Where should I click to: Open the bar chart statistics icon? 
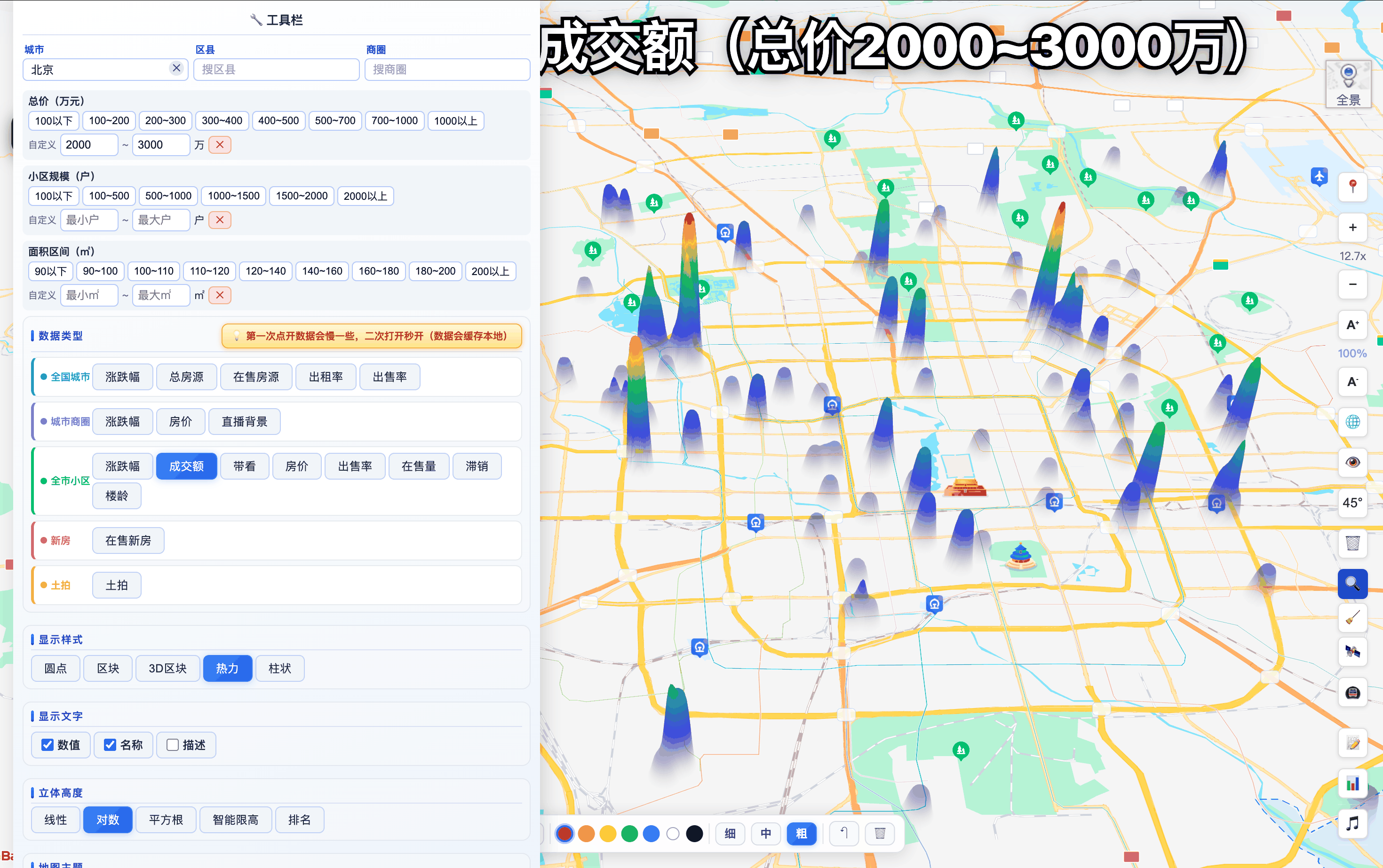1352,784
